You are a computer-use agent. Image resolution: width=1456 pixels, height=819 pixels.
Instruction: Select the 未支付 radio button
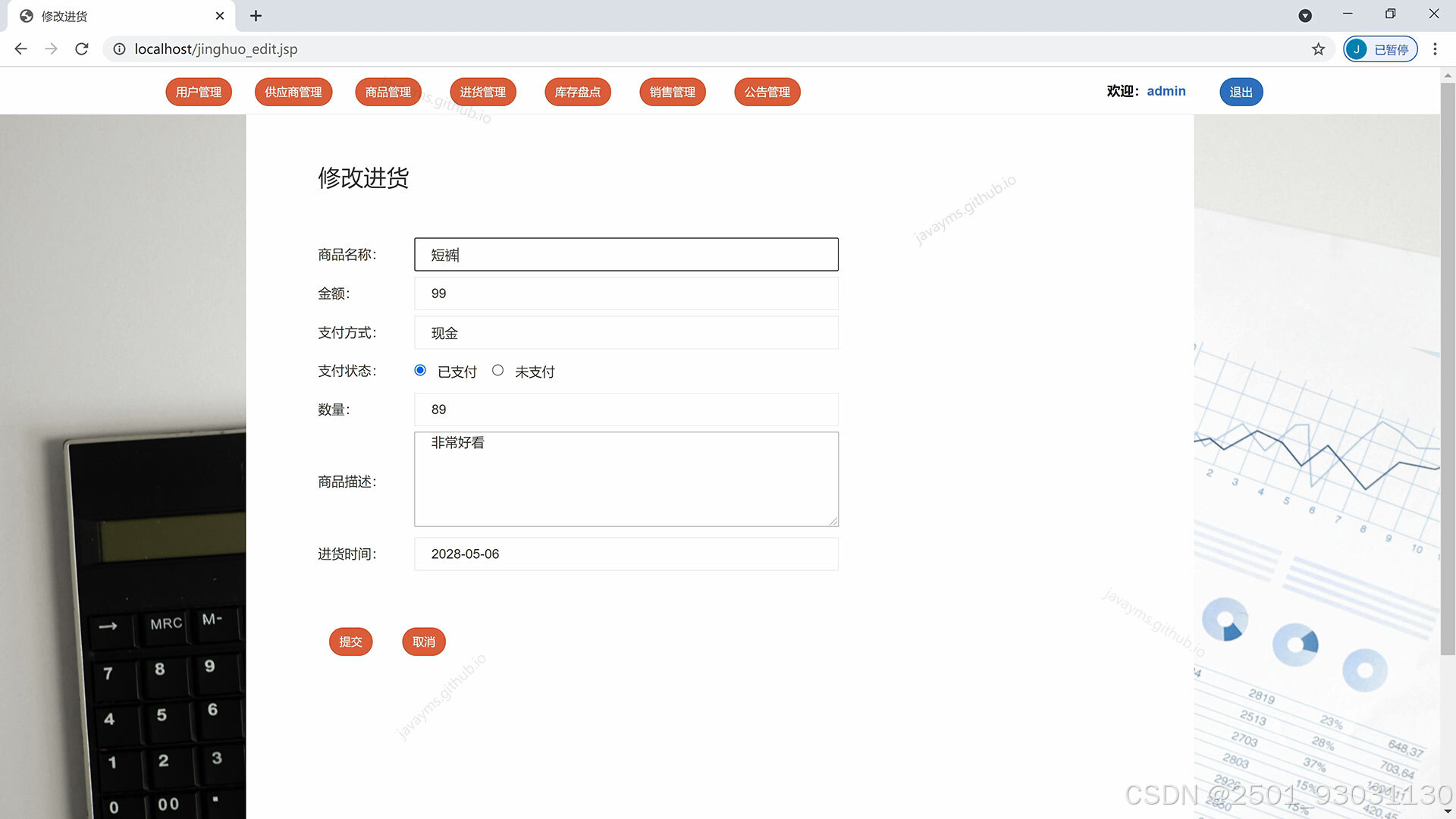pyautogui.click(x=497, y=370)
